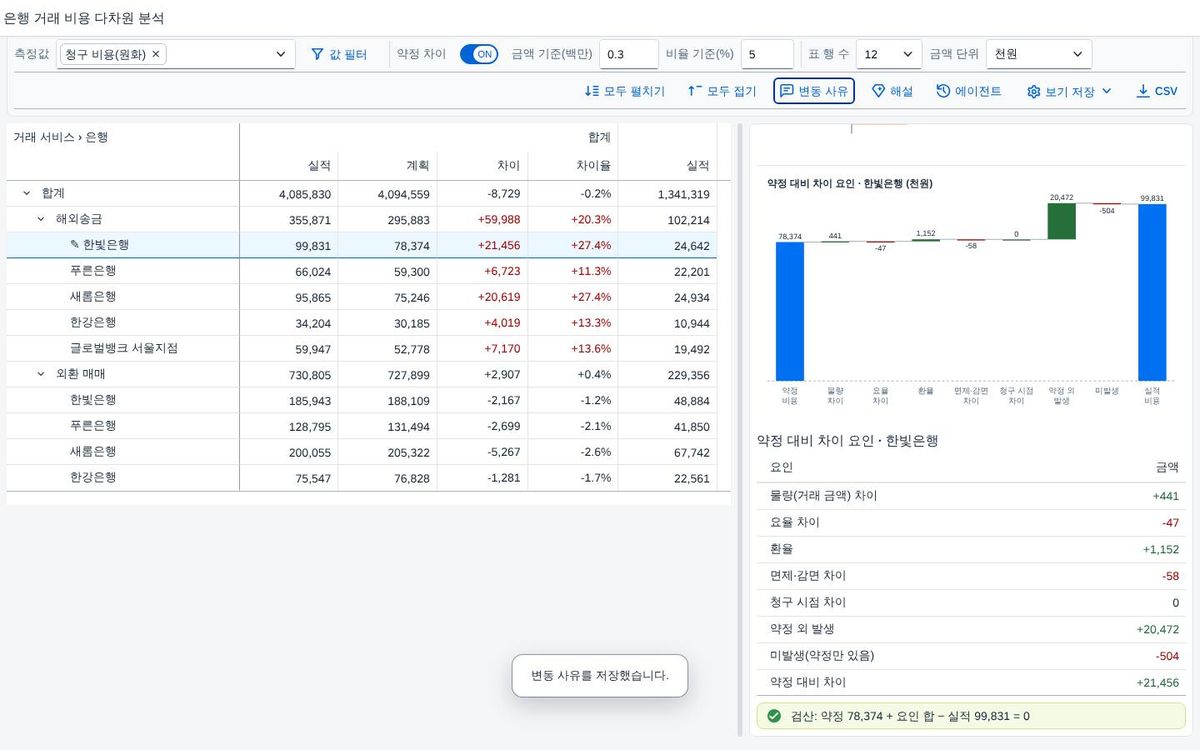Click the 약정 외 발생 factor row

pyautogui.click(x=972, y=629)
